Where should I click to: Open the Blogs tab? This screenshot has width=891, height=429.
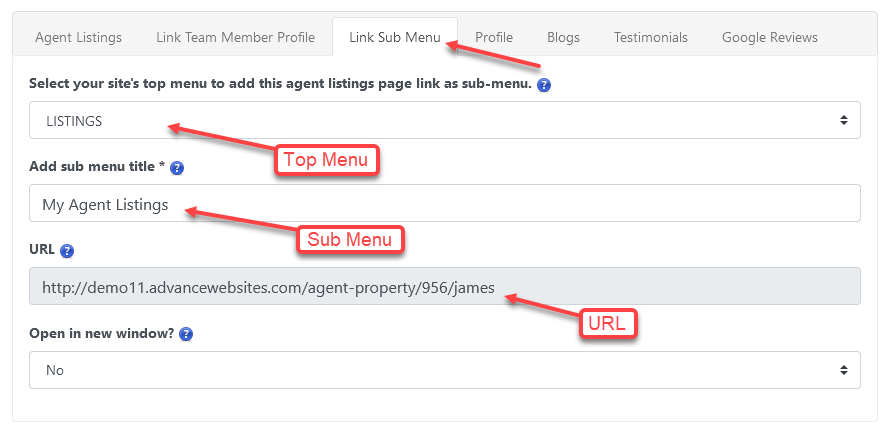tap(563, 37)
